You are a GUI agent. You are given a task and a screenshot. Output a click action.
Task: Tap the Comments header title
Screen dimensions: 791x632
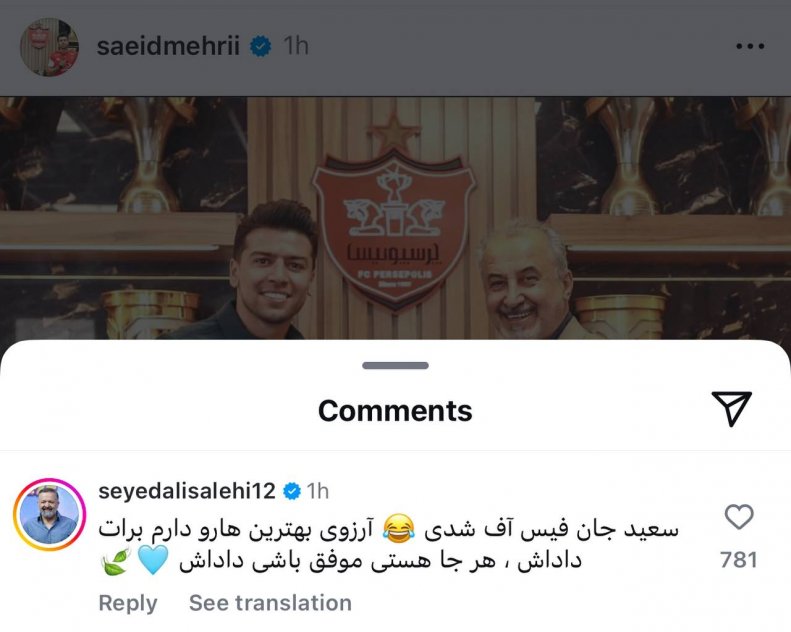pos(395,411)
